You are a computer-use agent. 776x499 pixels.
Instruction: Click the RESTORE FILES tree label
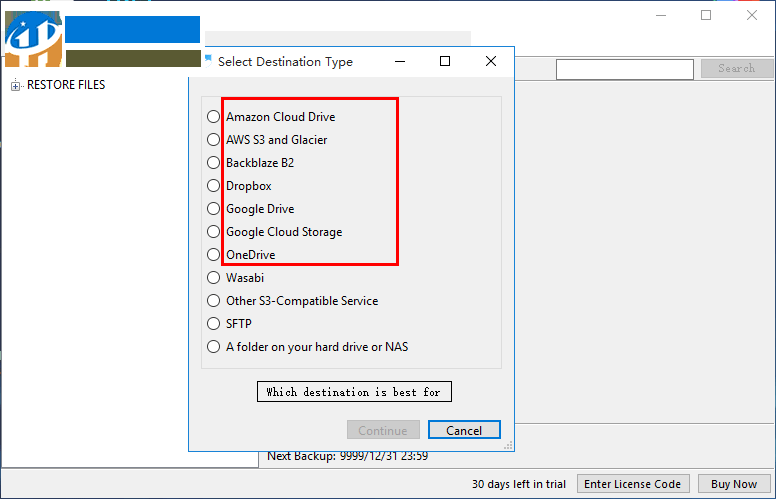coord(66,85)
